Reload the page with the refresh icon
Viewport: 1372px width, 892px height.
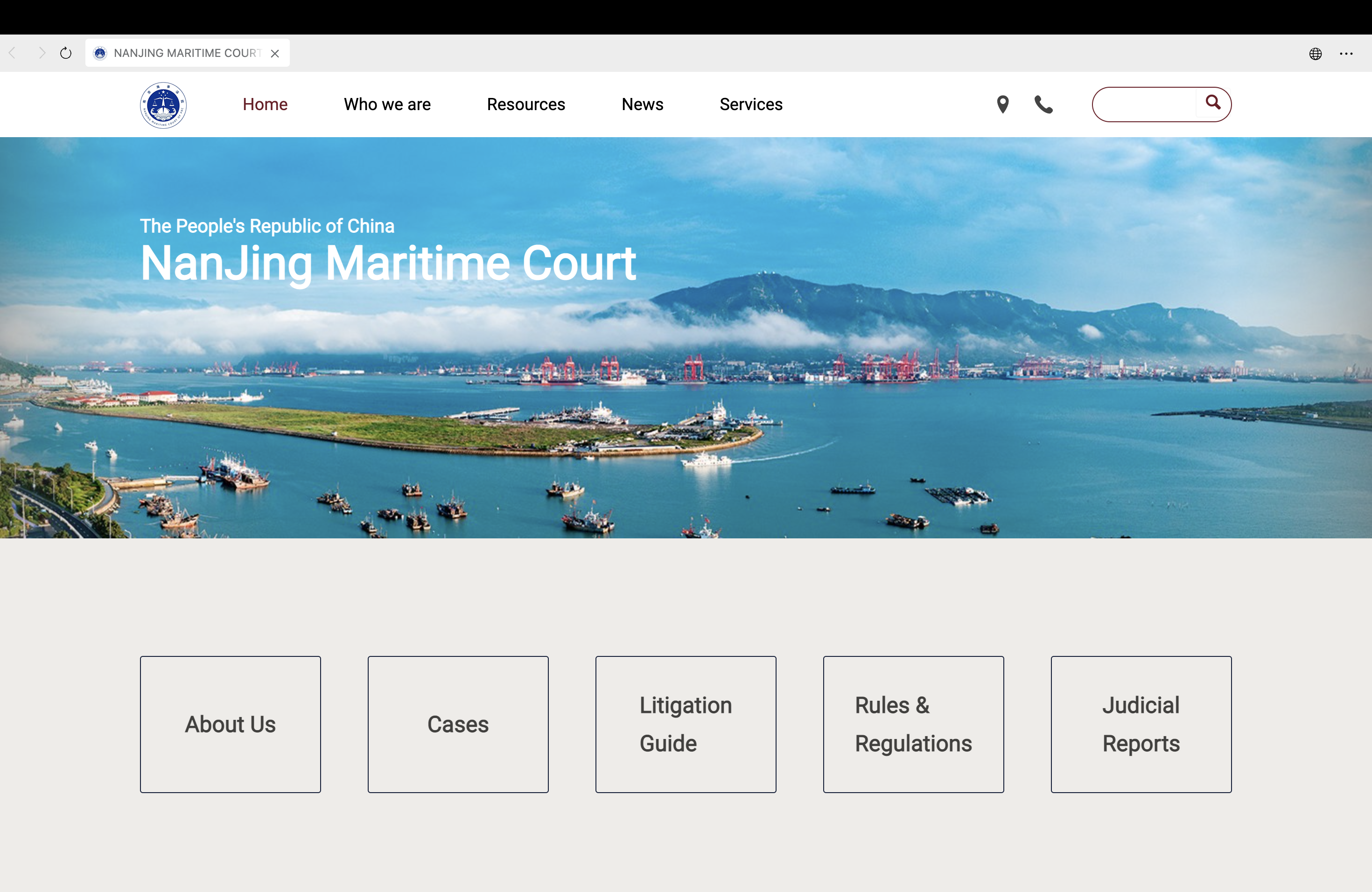pos(66,53)
